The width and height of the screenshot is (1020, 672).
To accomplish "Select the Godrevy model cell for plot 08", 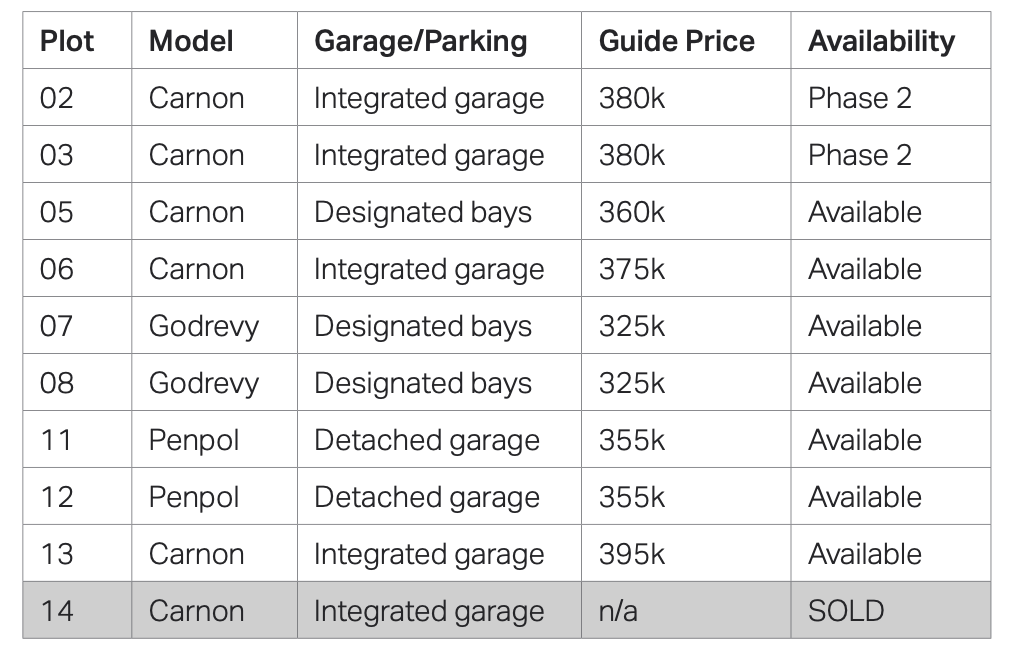I will pyautogui.click(x=203, y=383).
